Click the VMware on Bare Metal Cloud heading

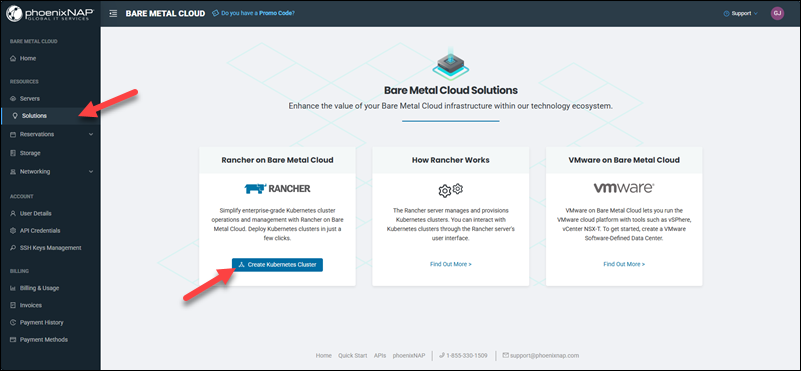point(624,160)
